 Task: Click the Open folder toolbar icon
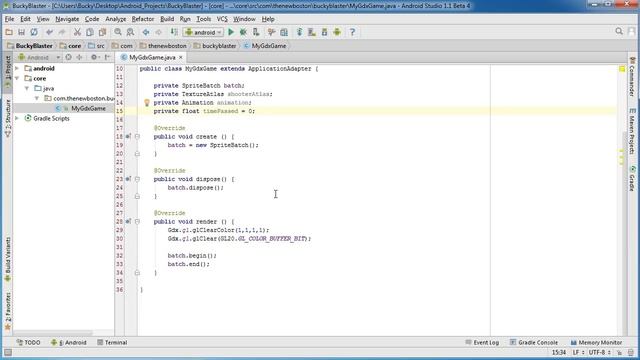coord(9,32)
